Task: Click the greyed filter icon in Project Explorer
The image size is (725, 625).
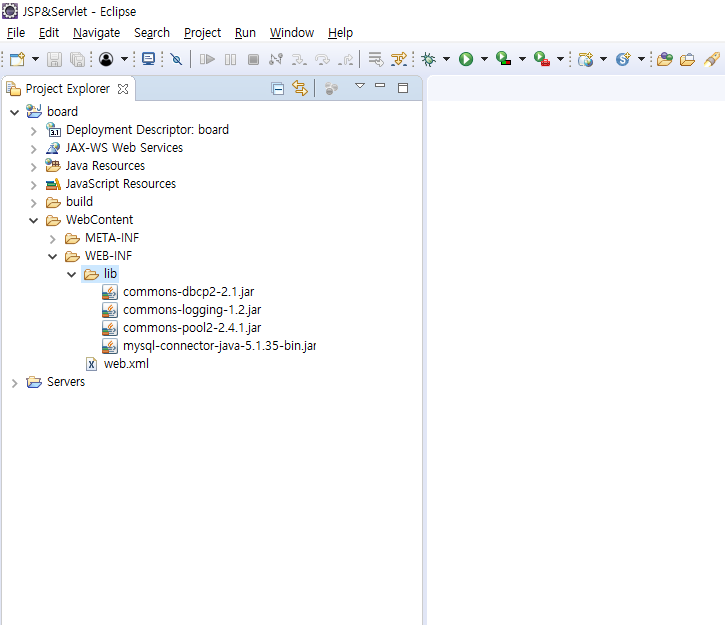Action: click(331, 88)
